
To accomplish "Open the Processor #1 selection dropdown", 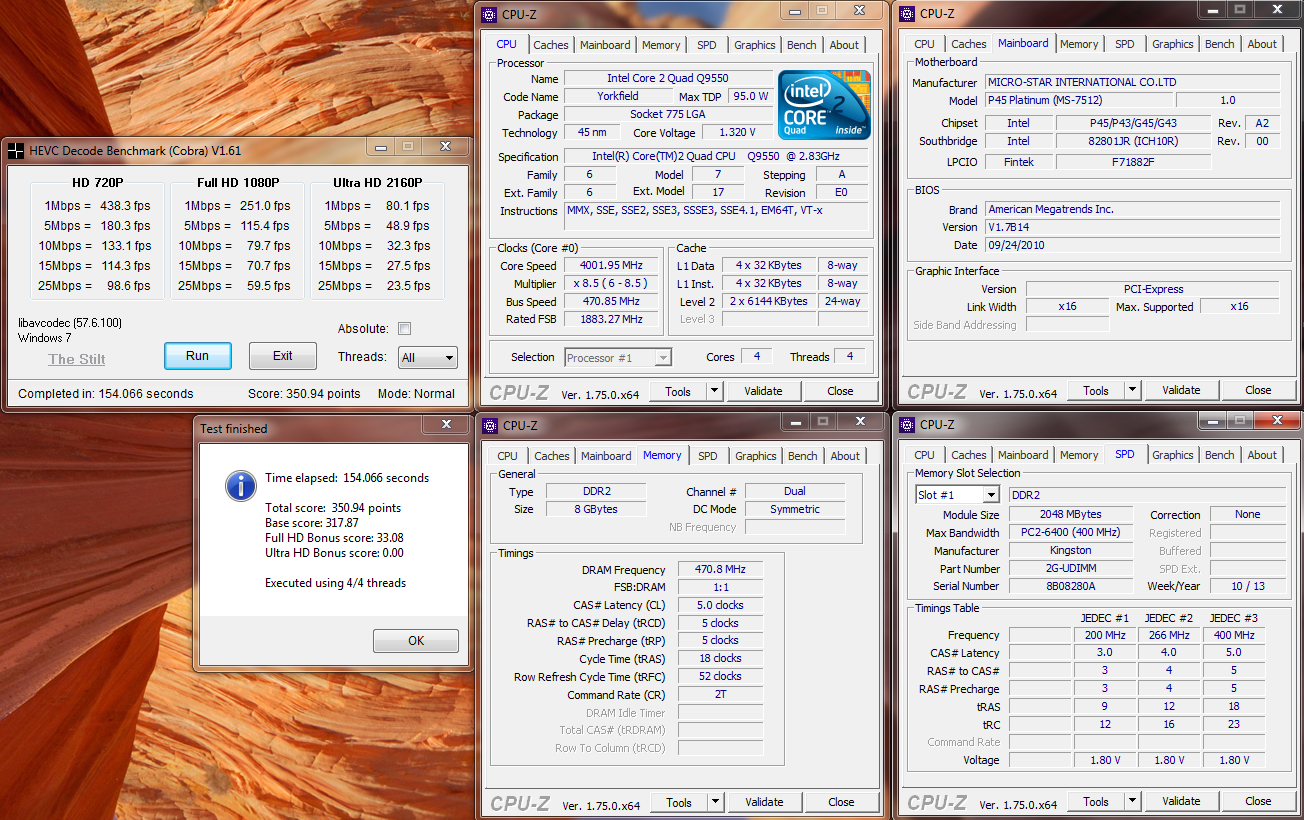I will pos(617,357).
